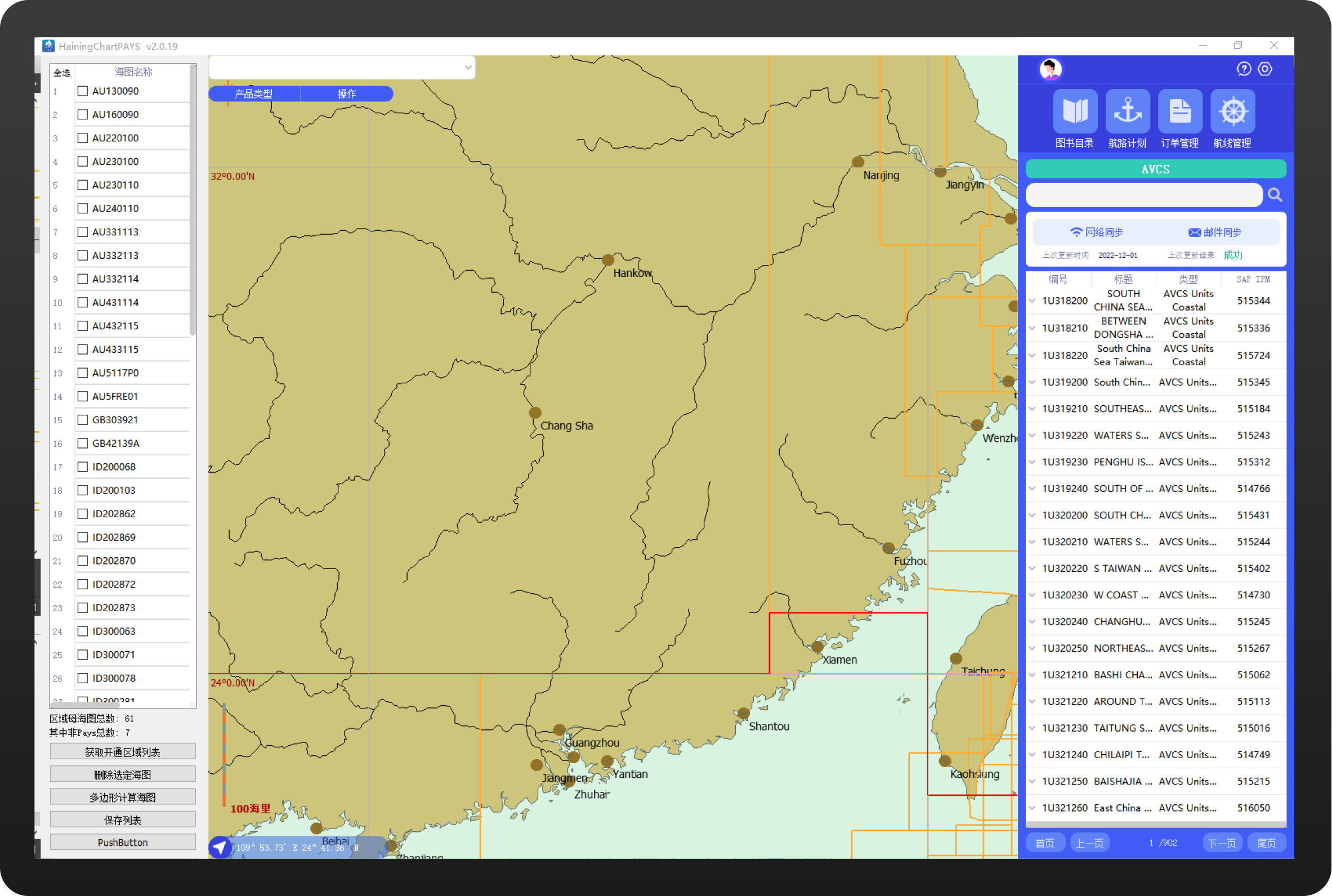The image size is (1332, 896).
Task: Open the settings gear icon
Action: click(x=1265, y=69)
